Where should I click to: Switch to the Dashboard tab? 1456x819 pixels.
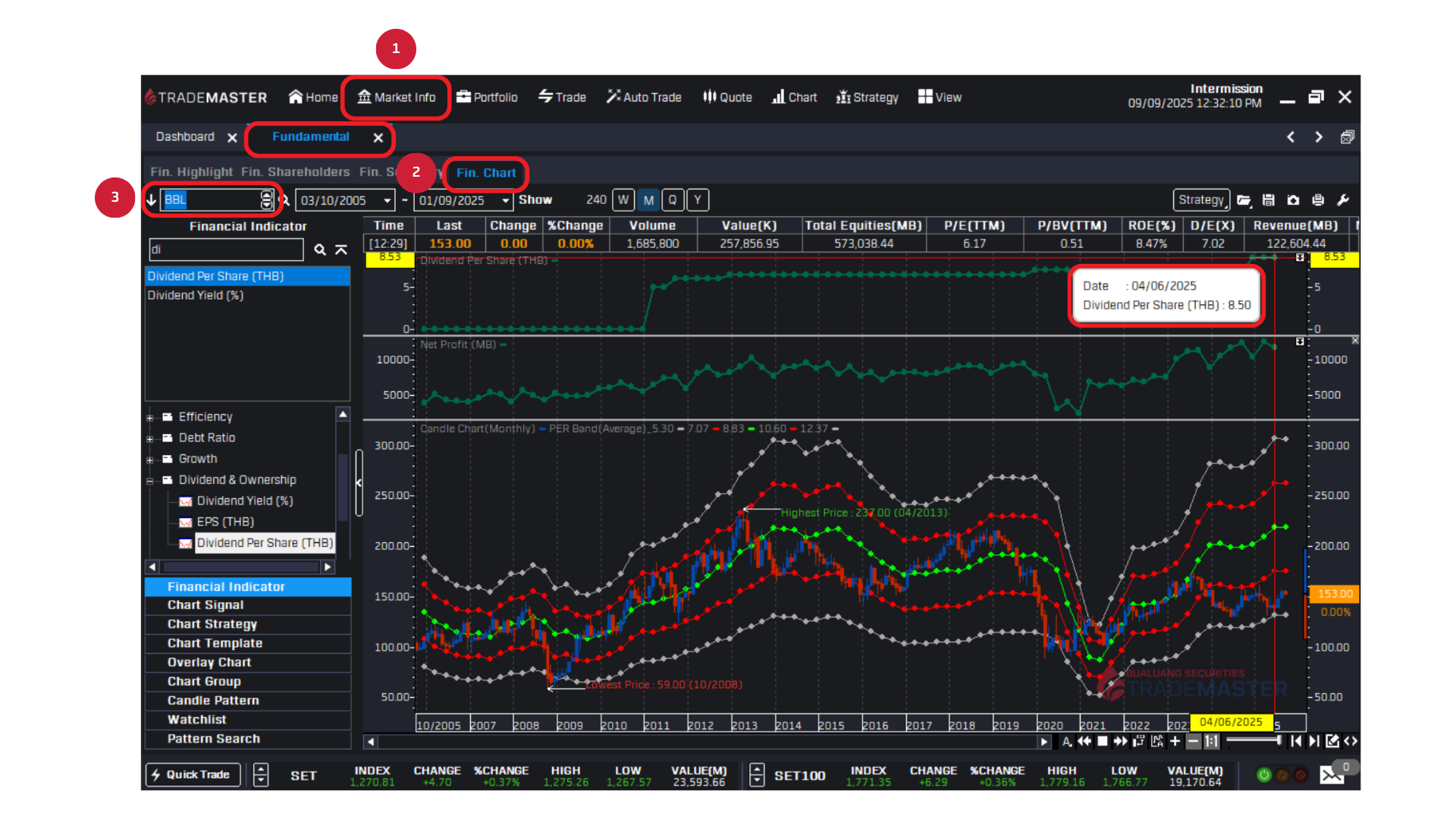[185, 136]
